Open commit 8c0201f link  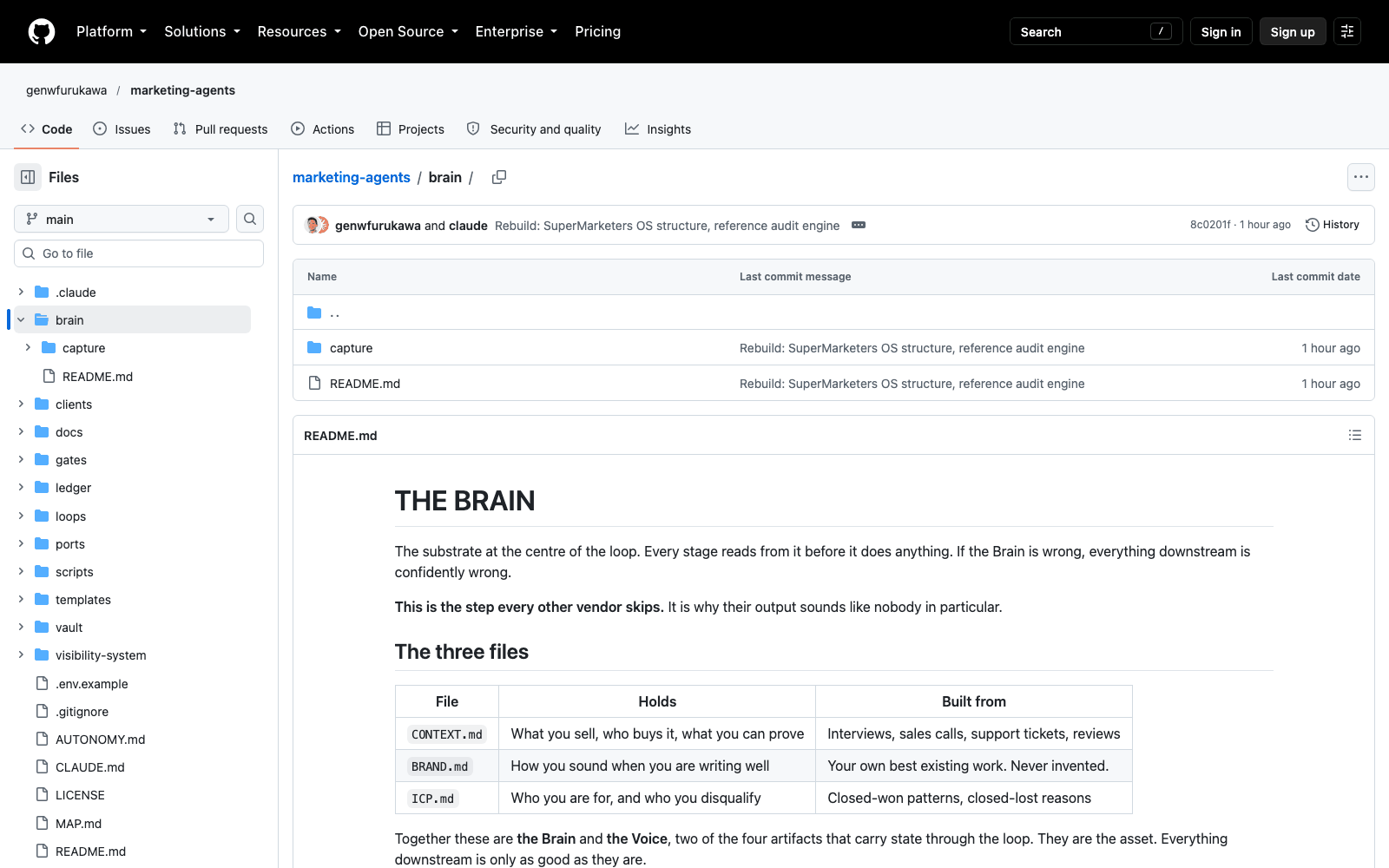click(x=1210, y=225)
